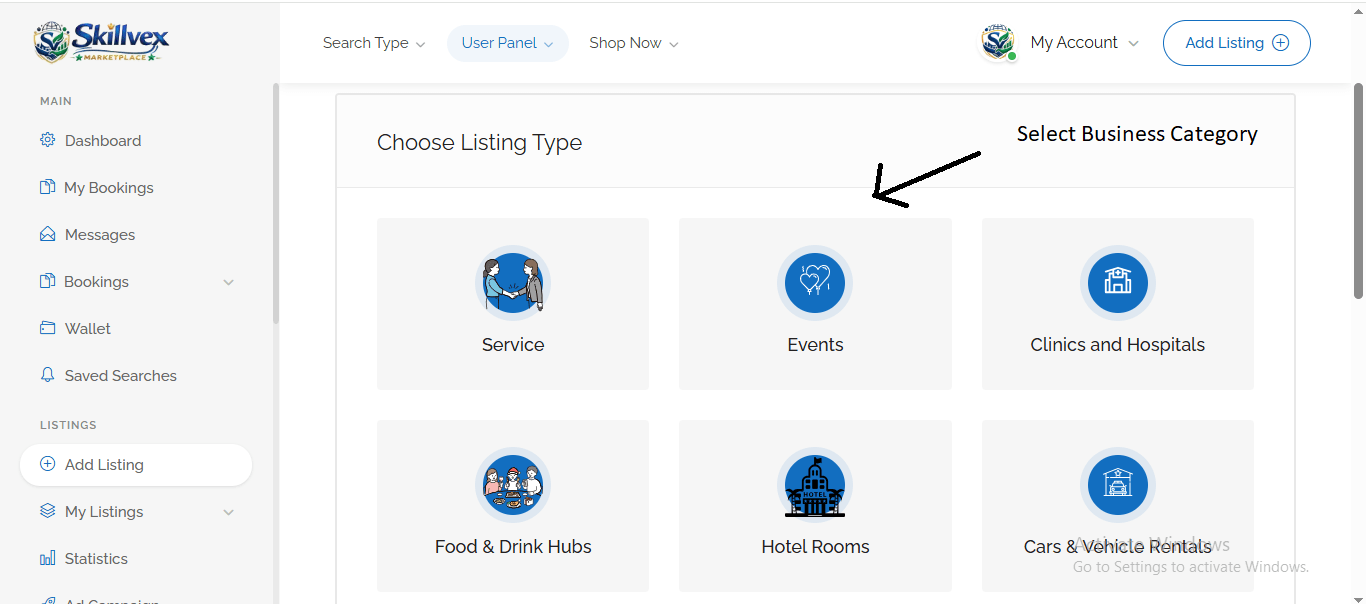
Task: Choose the Hotel Rooms building icon
Action: [x=815, y=485]
